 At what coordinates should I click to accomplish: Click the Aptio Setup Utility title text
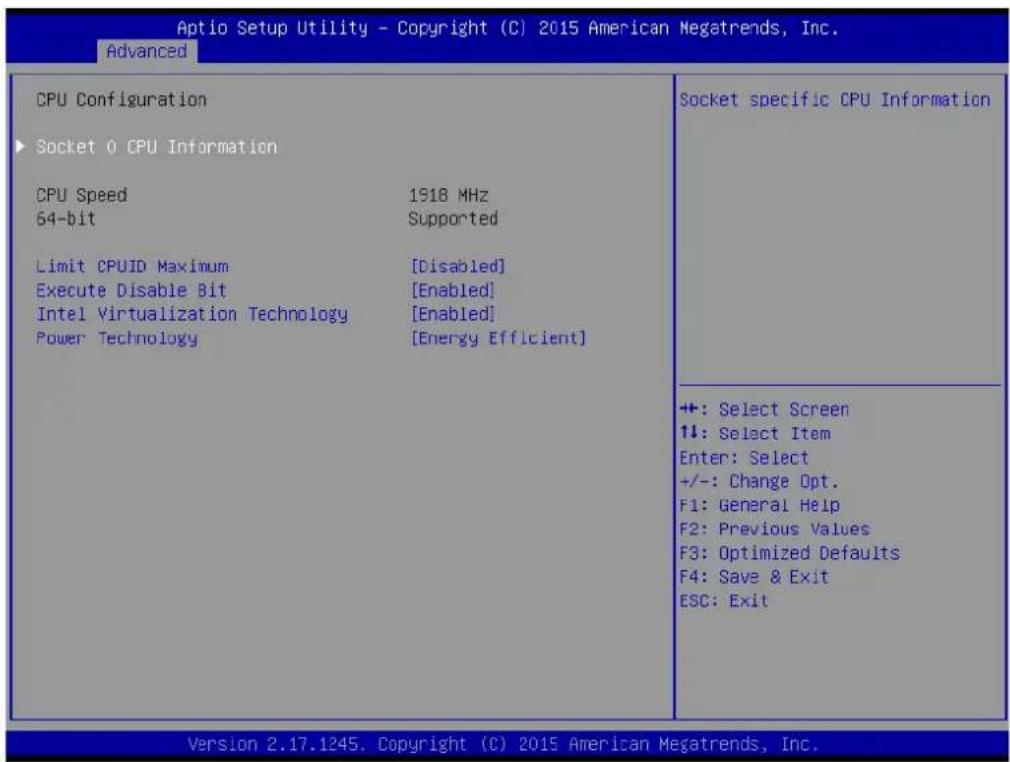click(x=508, y=28)
